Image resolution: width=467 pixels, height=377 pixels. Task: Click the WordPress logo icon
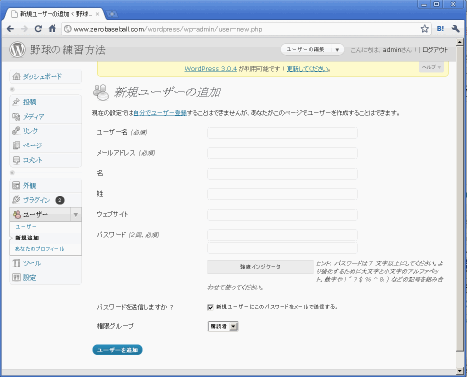17,49
